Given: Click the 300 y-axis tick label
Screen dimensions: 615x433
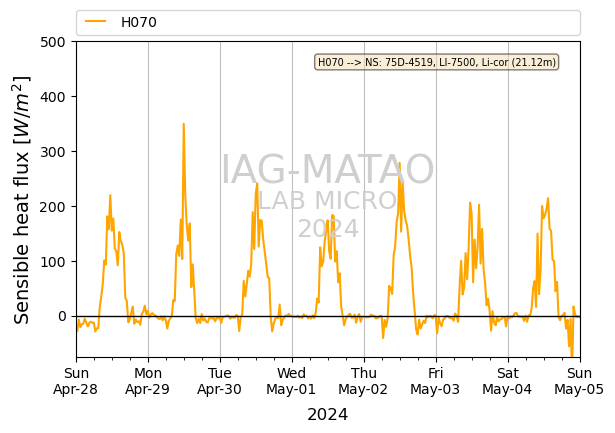Looking at the screenshot, I should tap(53, 152).
